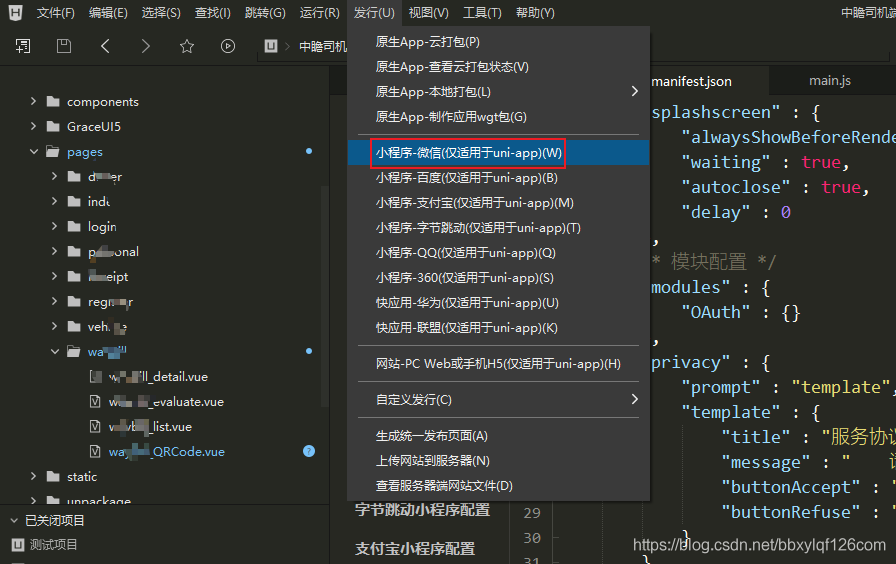Open the 跳转(G) menu
Image resolution: width=896 pixels, height=564 pixels.
point(265,13)
